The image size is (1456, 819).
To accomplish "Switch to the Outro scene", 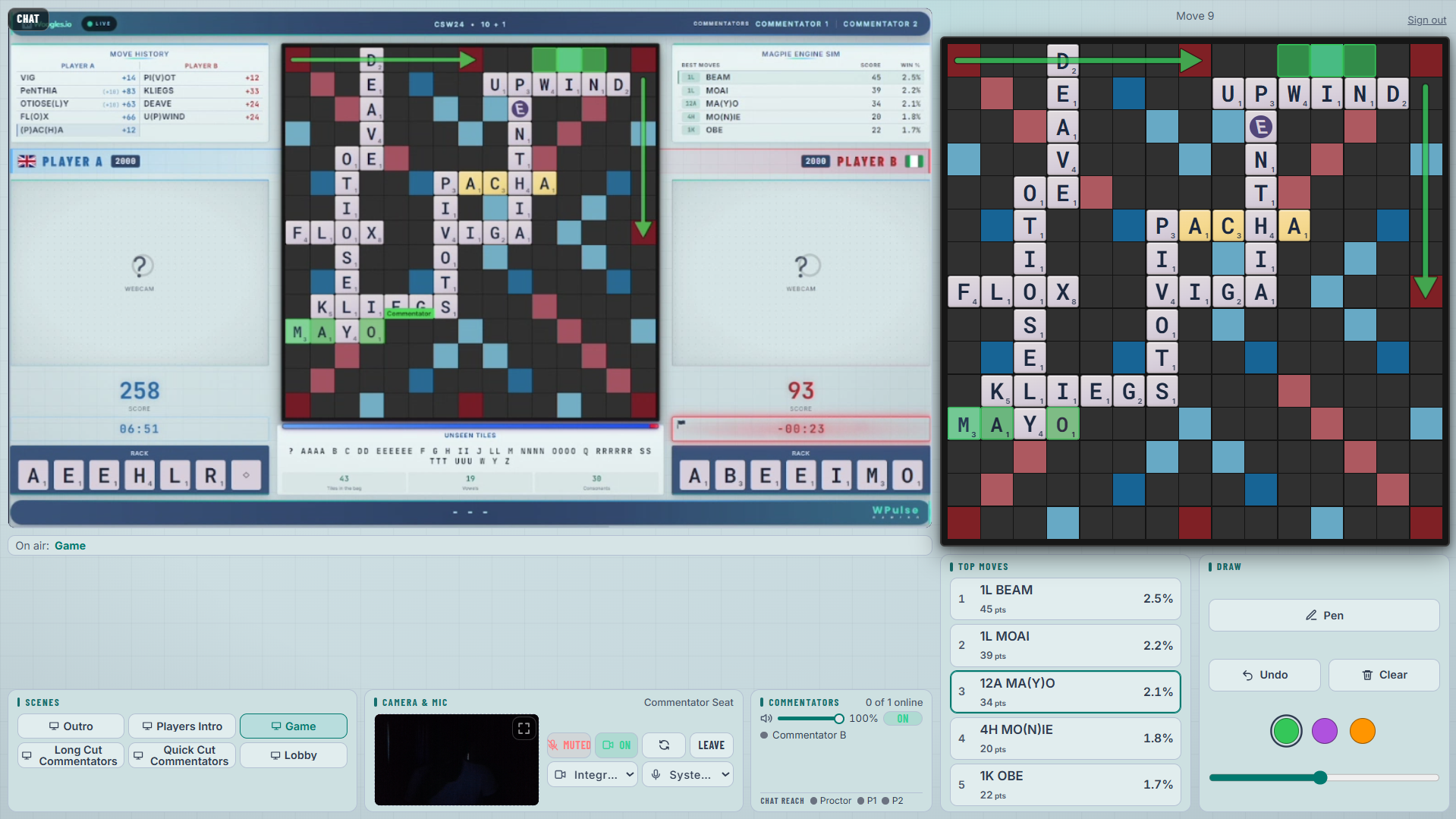I will [71, 726].
